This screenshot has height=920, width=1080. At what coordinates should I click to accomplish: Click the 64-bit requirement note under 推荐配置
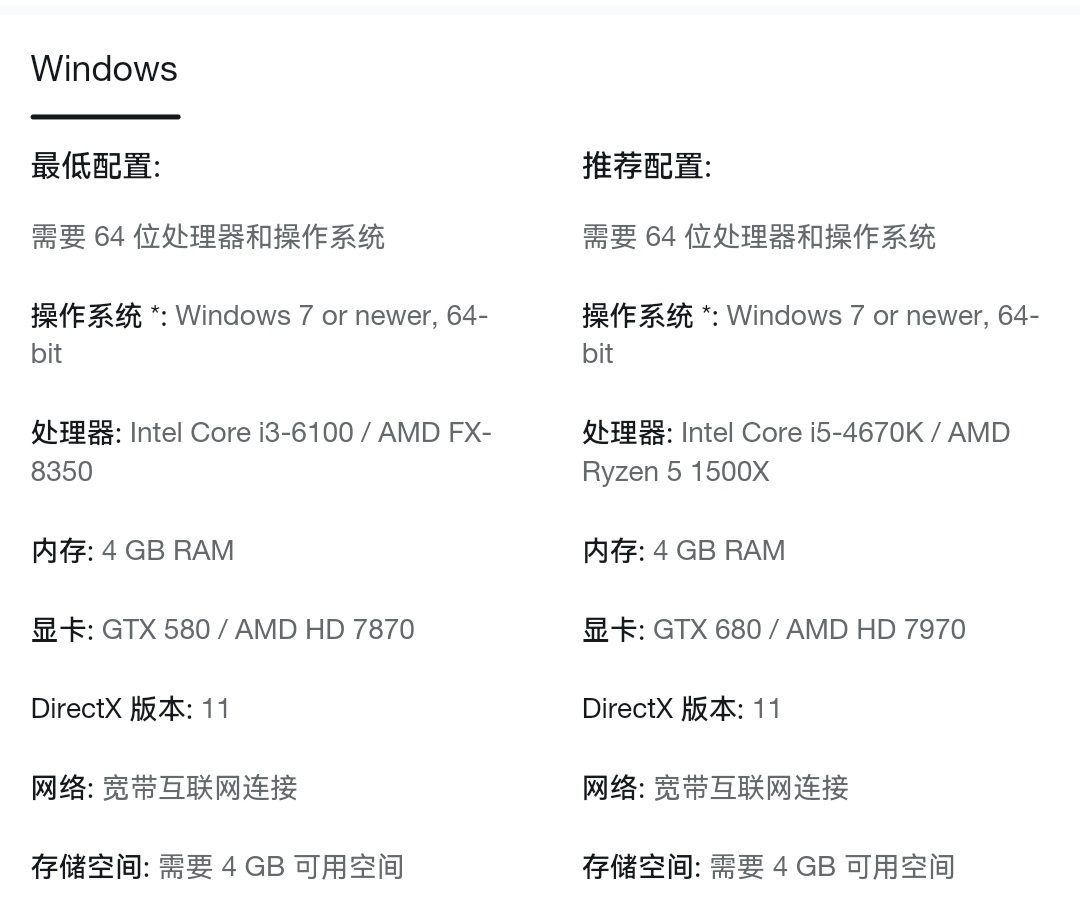[x=759, y=237]
